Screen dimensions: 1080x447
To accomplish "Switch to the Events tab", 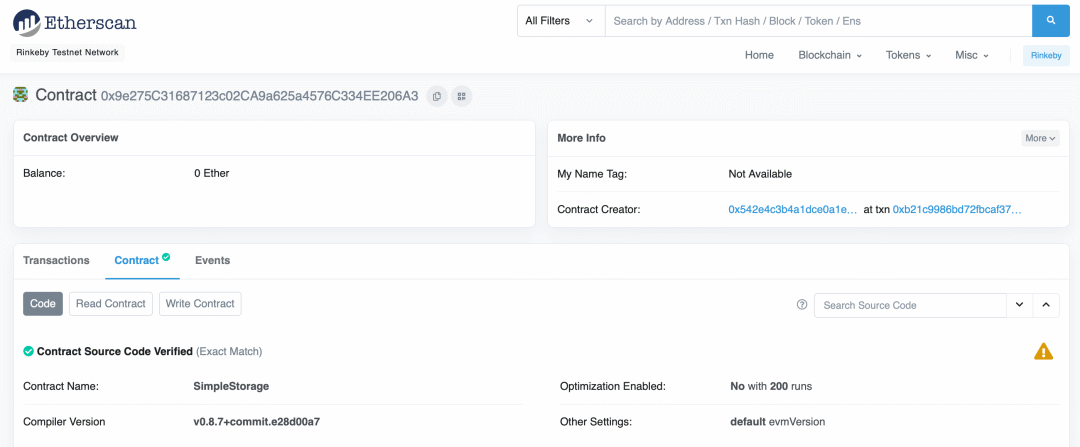I will (212, 260).
